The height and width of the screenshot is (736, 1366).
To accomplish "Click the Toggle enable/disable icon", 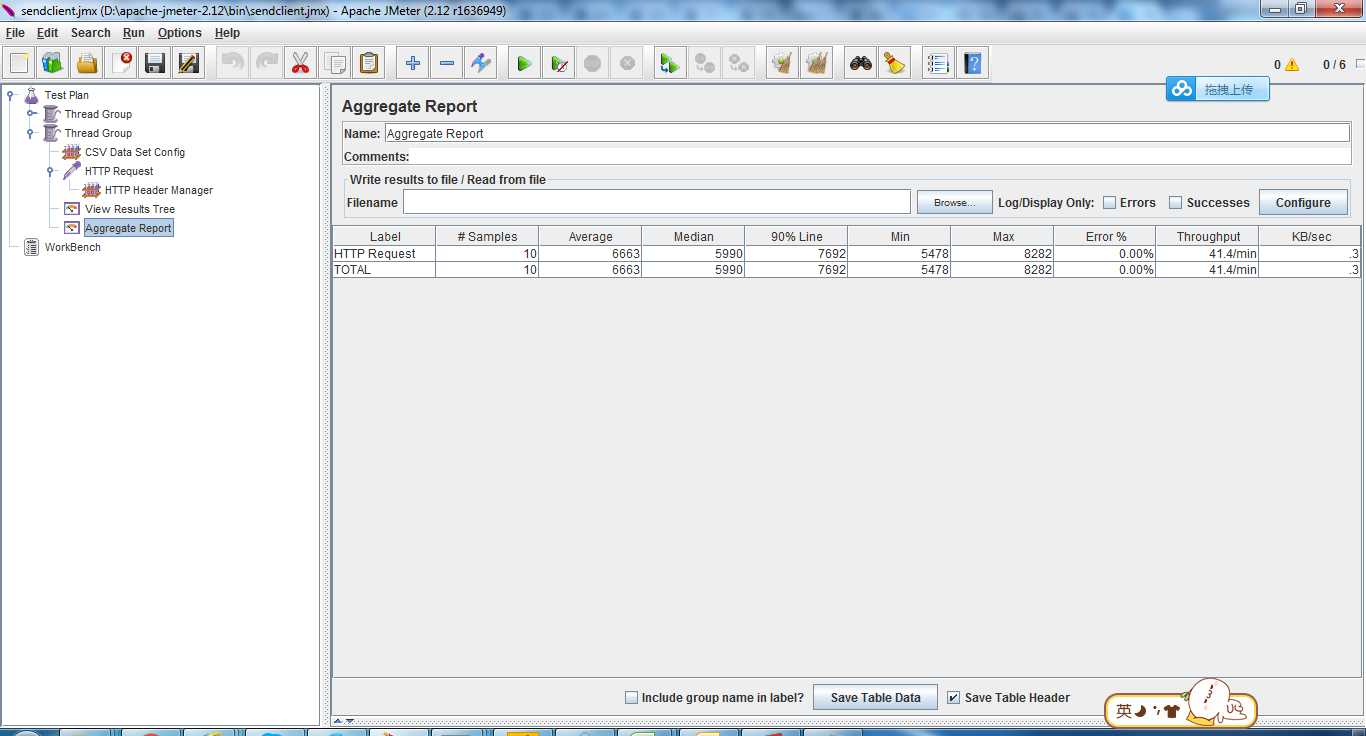I will coord(481,64).
